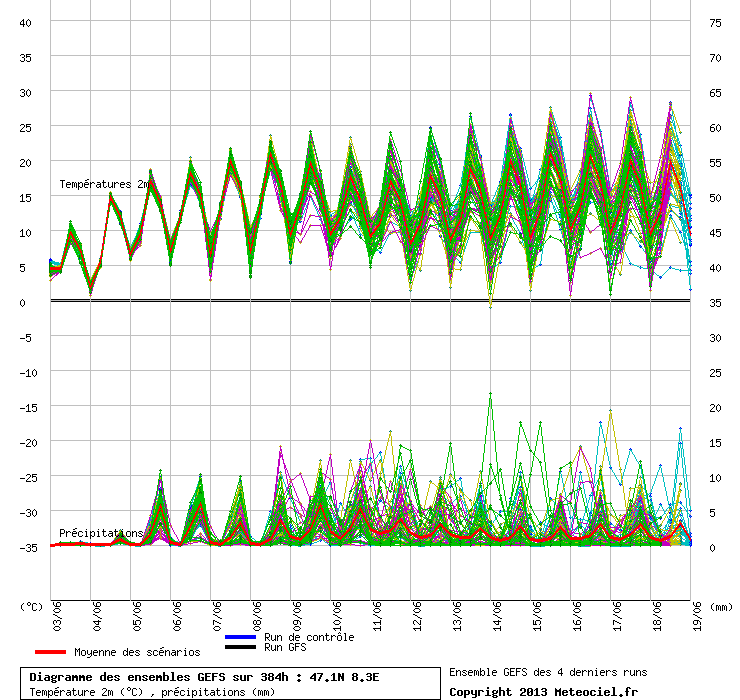Click the -15 value on temperature axis

[28, 408]
